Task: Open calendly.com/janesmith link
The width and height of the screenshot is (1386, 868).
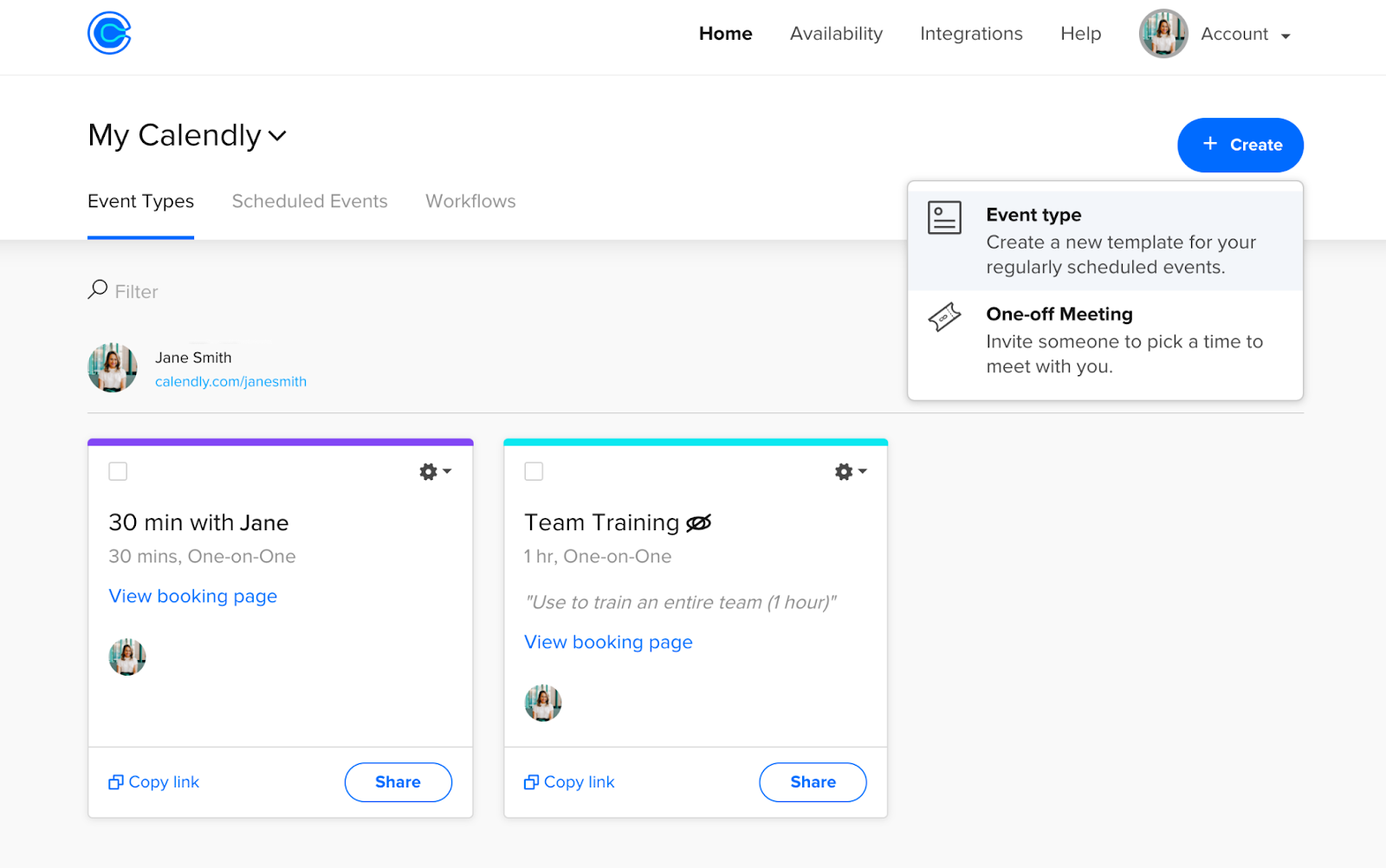Action: (x=230, y=381)
